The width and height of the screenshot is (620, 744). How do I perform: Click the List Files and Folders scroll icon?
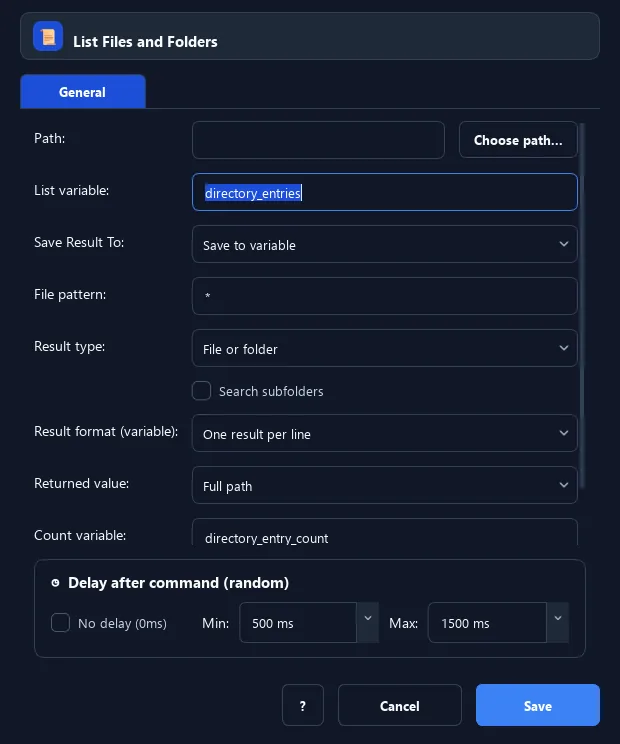48,36
